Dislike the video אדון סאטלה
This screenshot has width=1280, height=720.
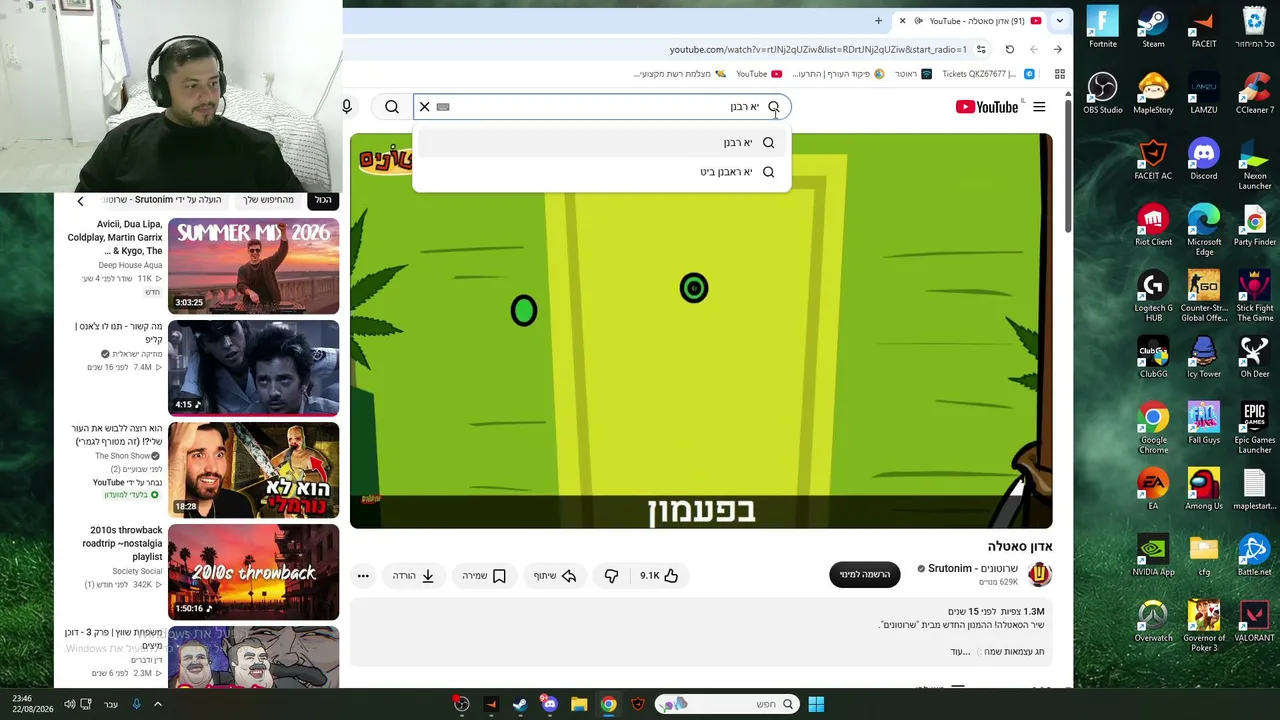(x=611, y=576)
